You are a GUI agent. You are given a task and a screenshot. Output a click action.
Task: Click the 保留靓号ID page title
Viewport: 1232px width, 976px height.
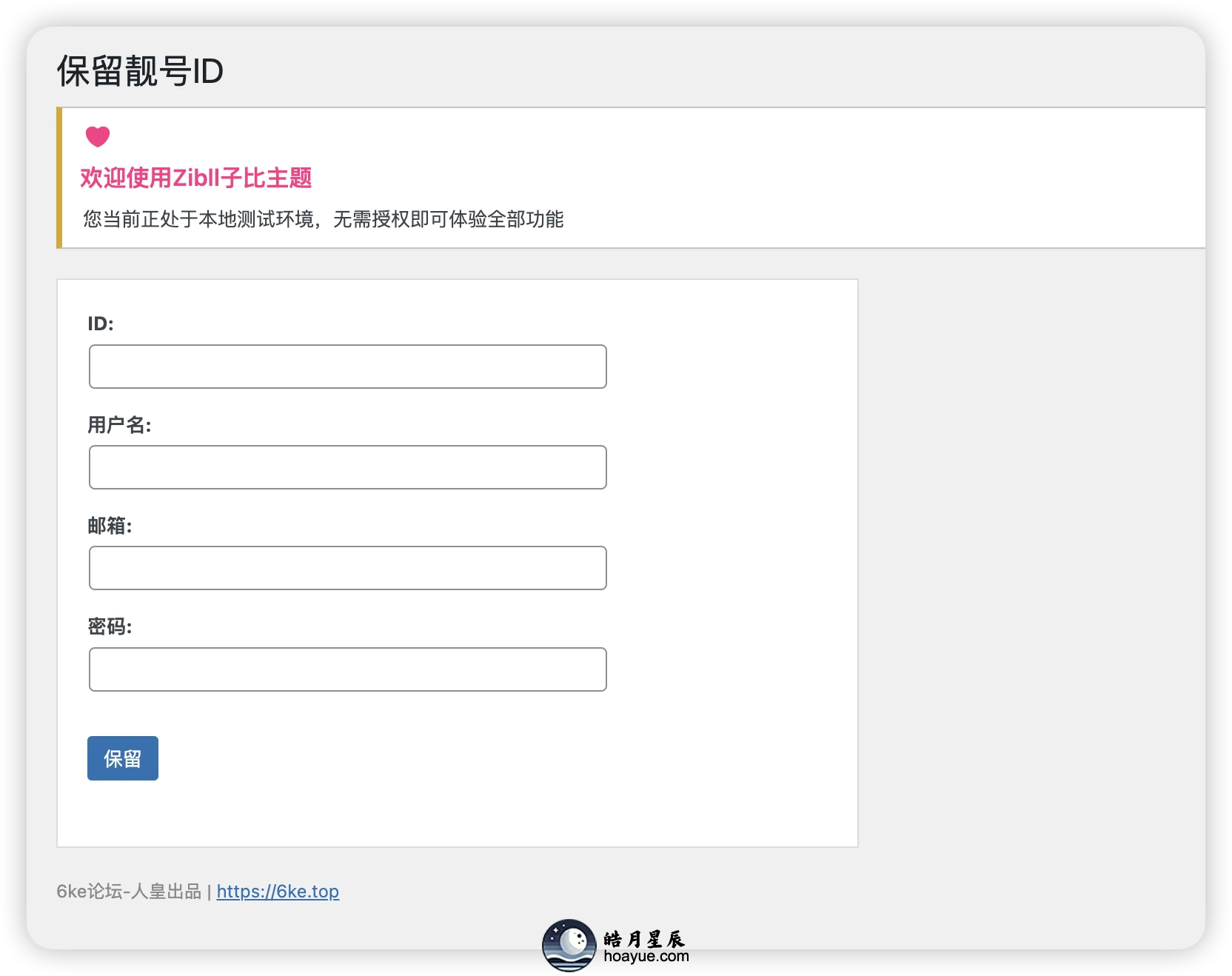tap(140, 71)
